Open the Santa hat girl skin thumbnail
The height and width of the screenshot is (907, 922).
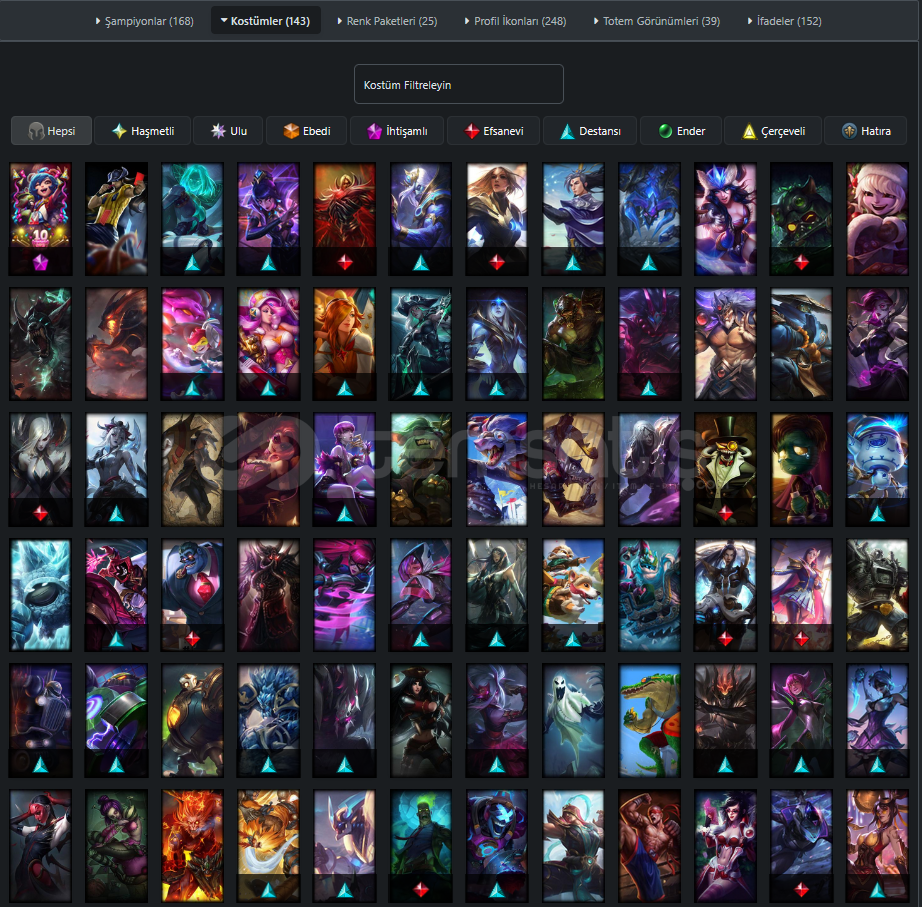click(877, 219)
